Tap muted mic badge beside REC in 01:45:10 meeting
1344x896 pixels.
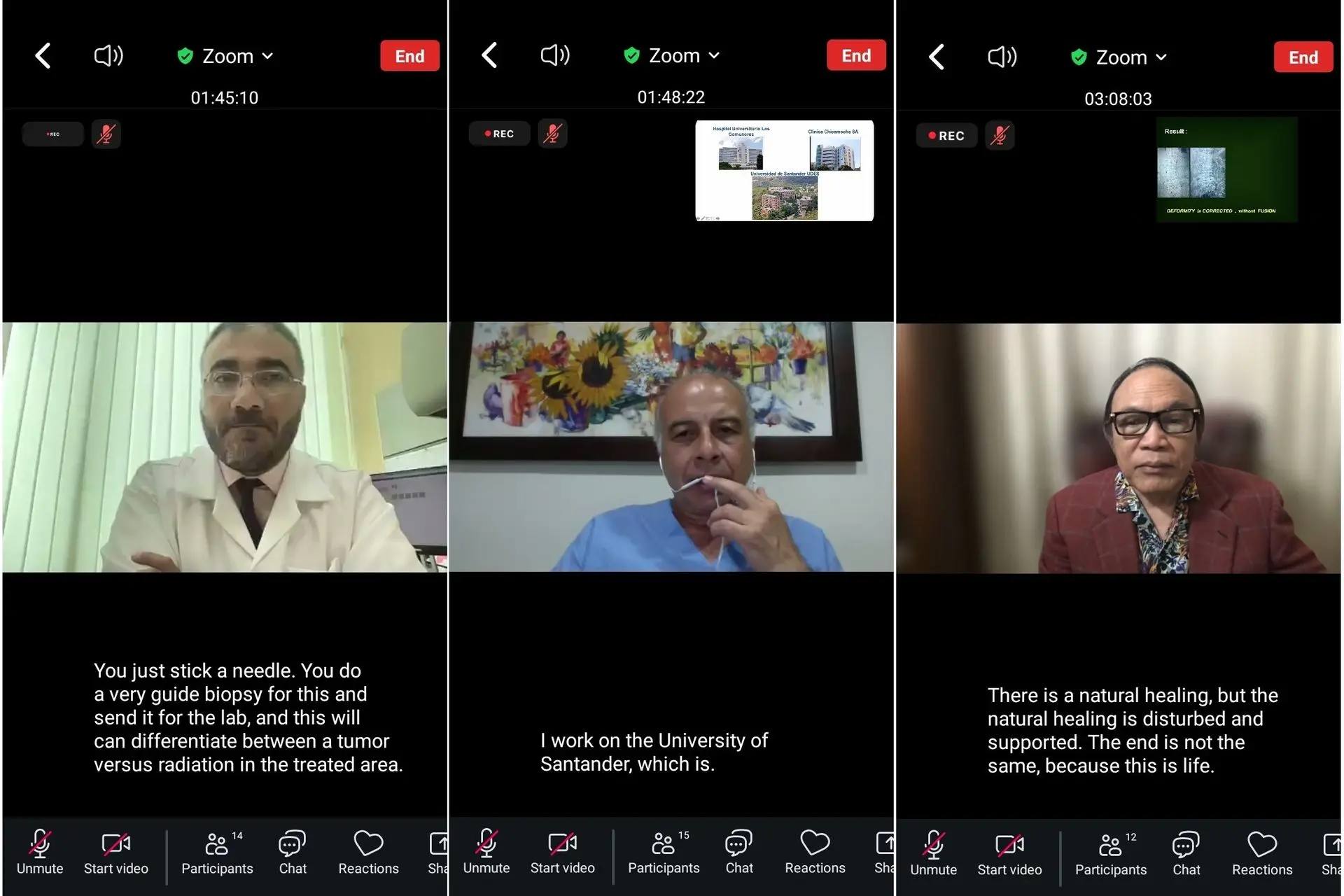click(x=106, y=134)
